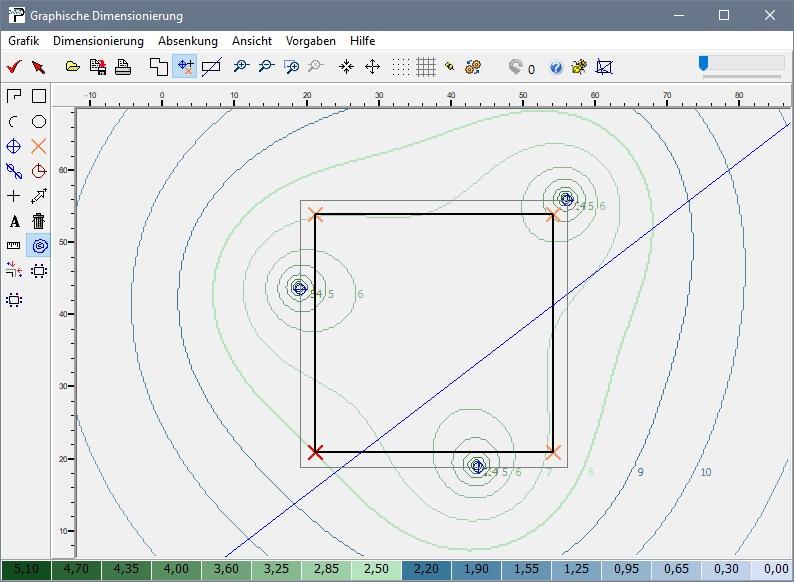Viewport: 794px width, 582px height.
Task: Toggle the dotted grid points button
Action: click(401, 67)
